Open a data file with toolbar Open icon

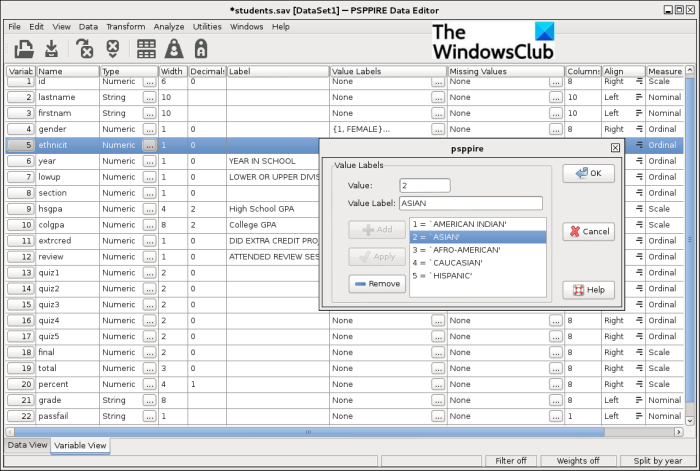(x=24, y=49)
